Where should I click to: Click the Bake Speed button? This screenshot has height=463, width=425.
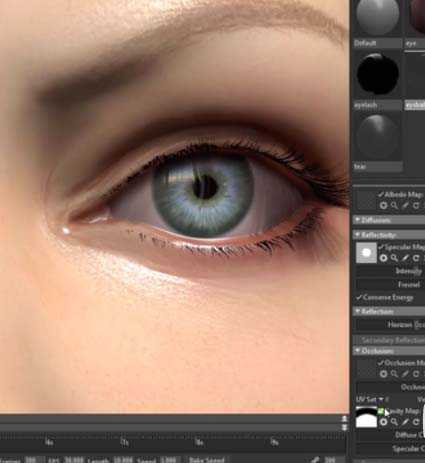[207, 460]
